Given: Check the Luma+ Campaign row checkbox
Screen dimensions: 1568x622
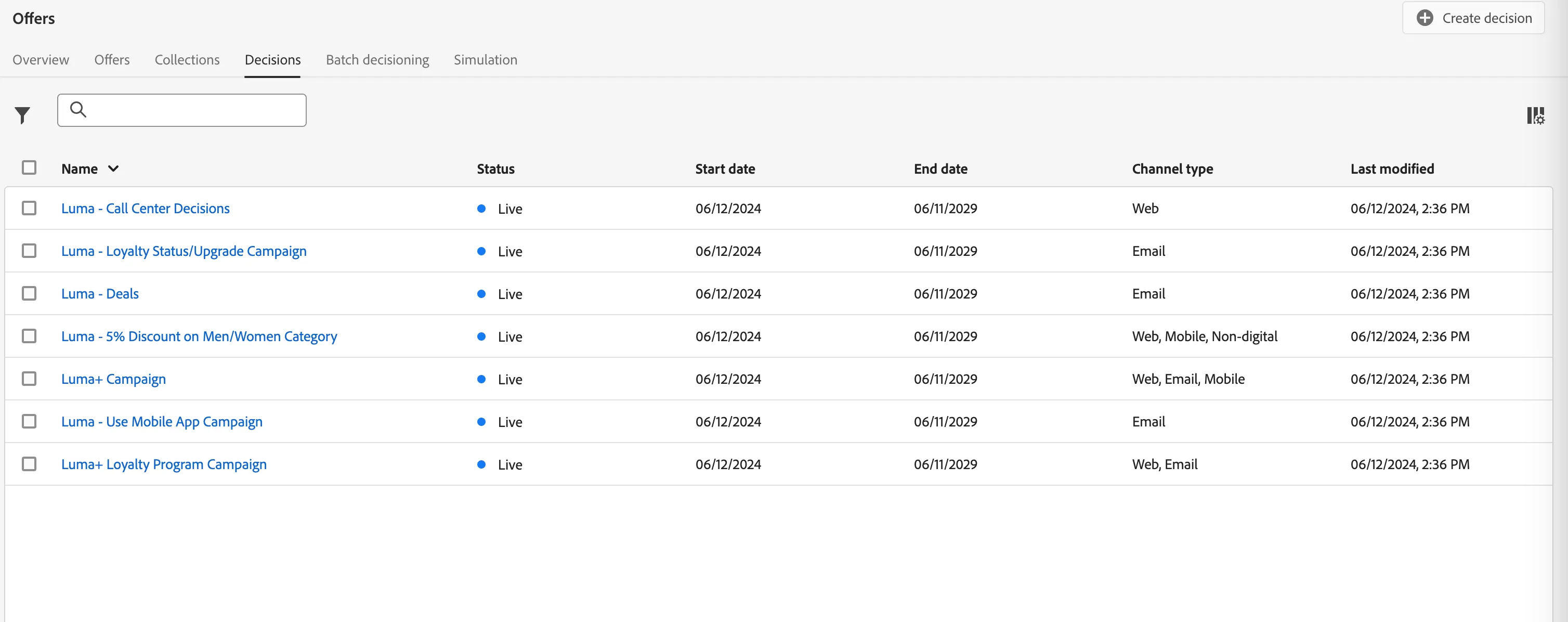Looking at the screenshot, I should (x=29, y=379).
